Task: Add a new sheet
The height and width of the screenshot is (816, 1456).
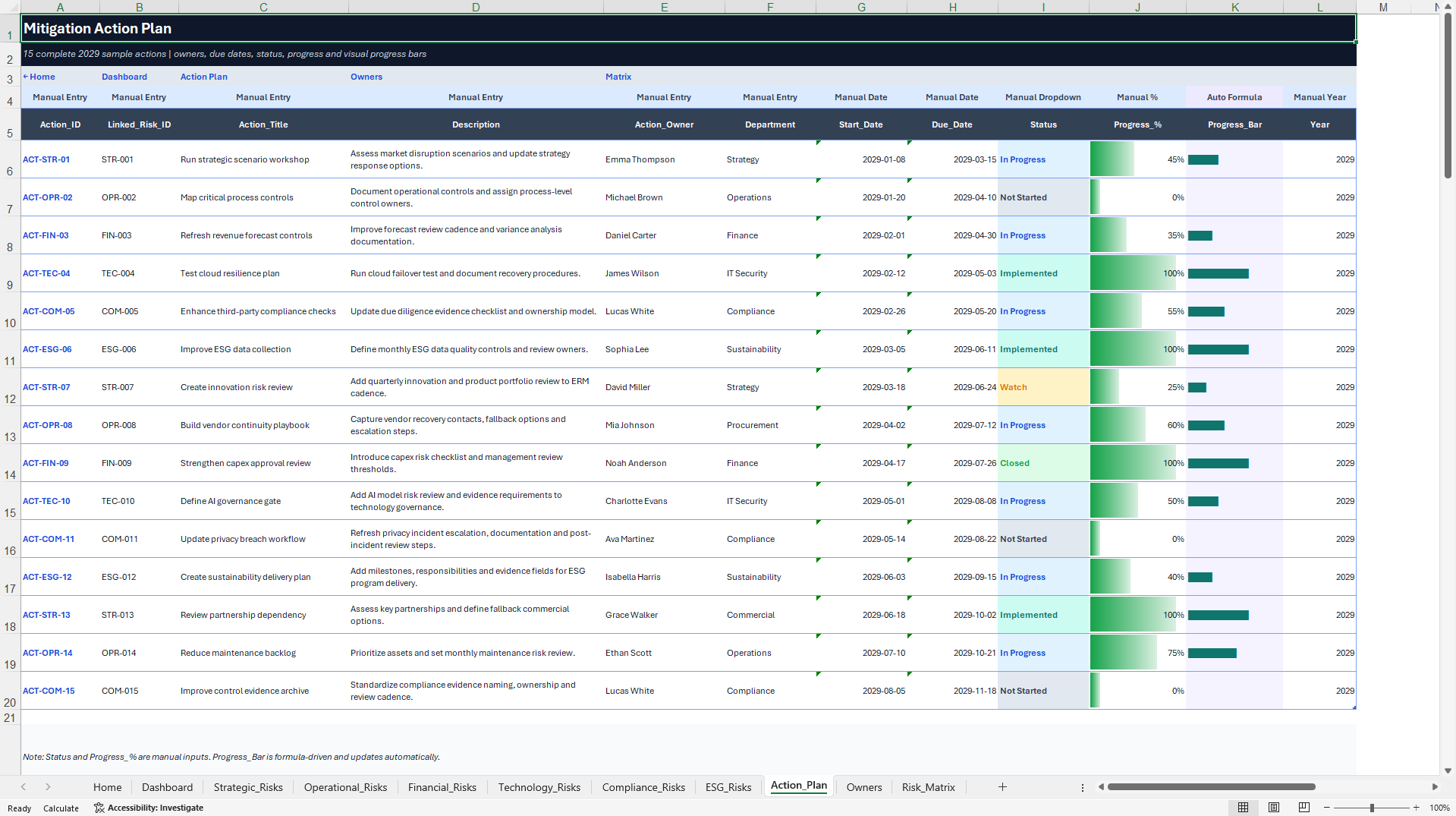Action: (x=1002, y=787)
